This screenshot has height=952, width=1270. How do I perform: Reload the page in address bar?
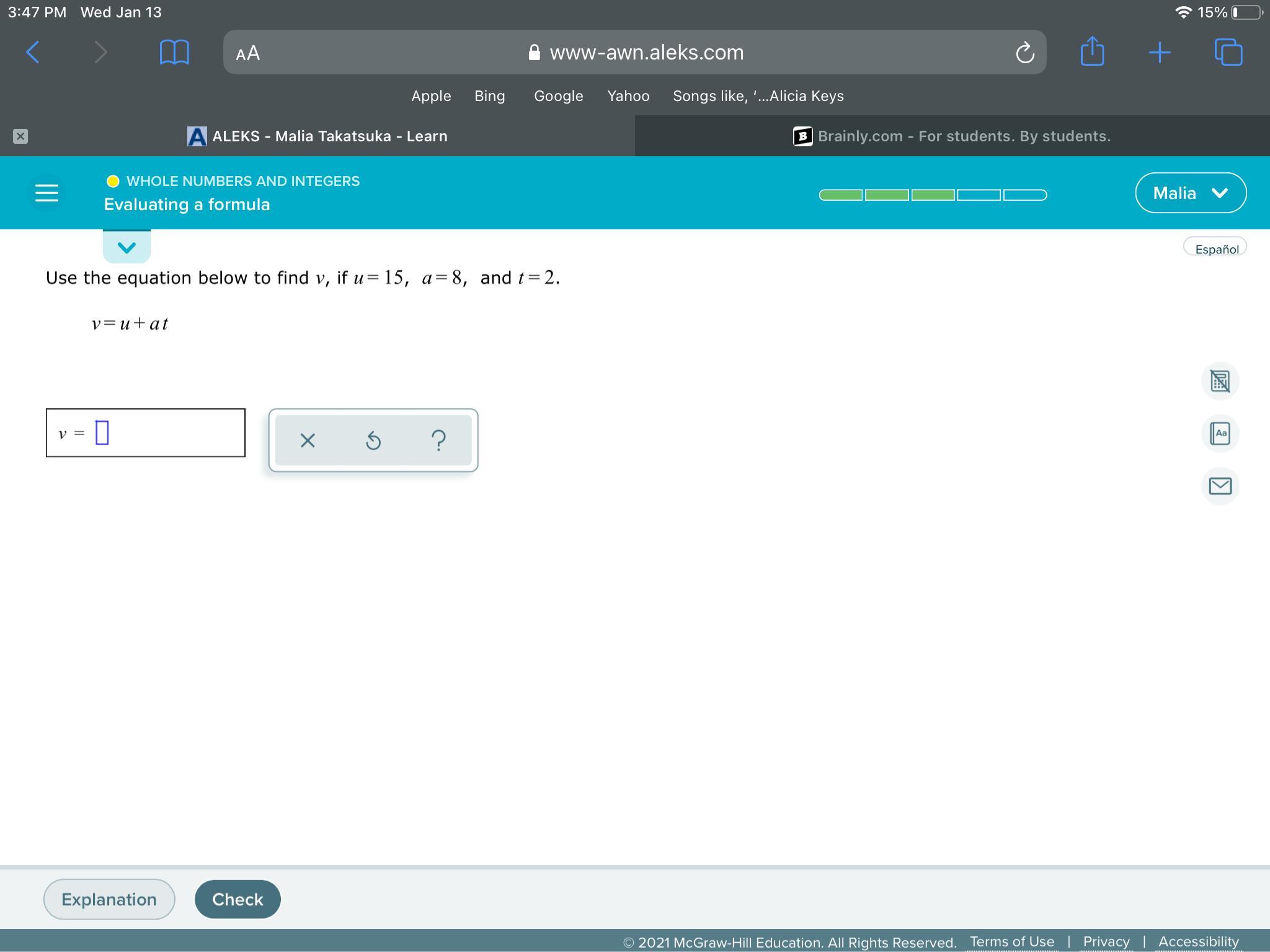[1024, 53]
